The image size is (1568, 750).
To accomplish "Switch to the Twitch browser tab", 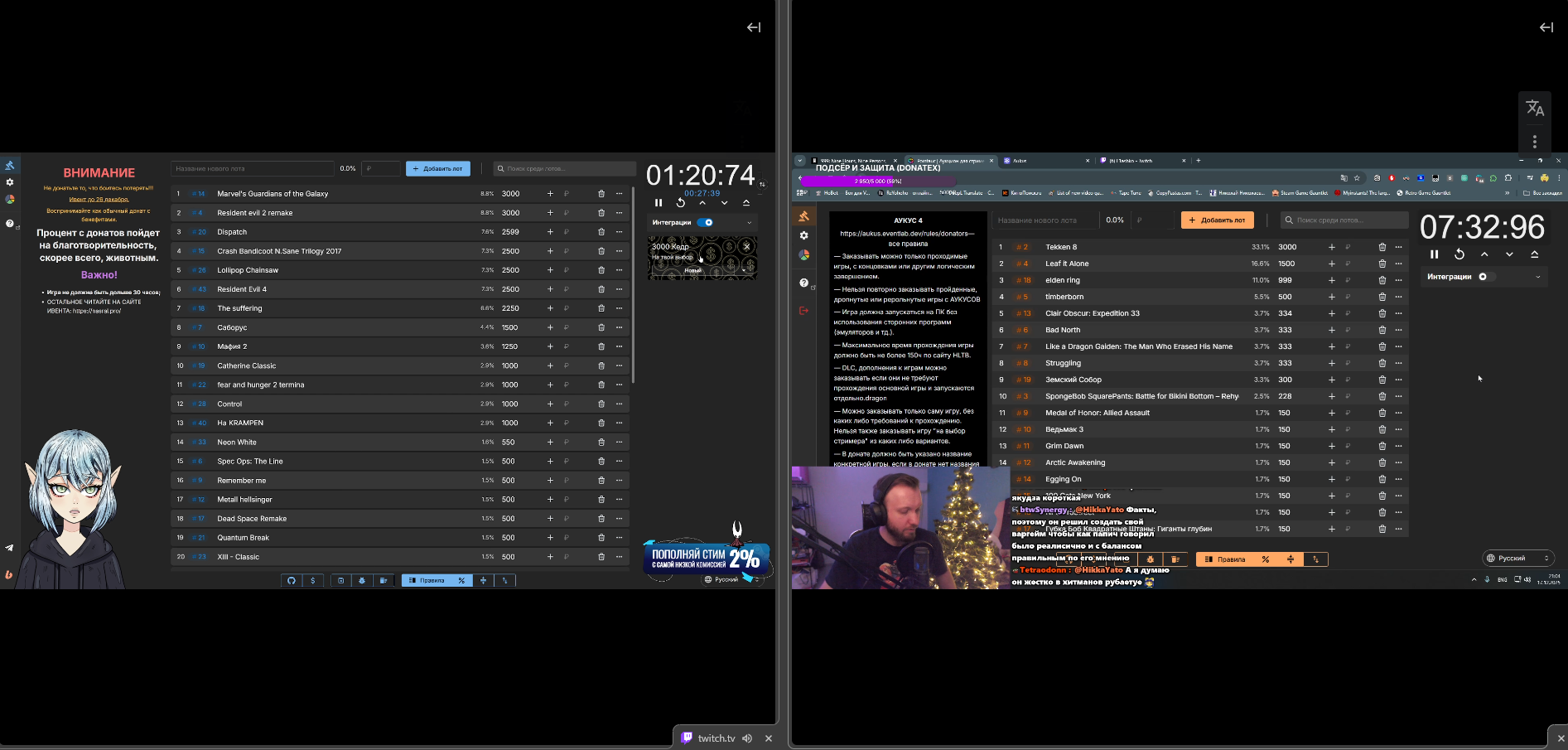I will pyautogui.click(x=1142, y=161).
